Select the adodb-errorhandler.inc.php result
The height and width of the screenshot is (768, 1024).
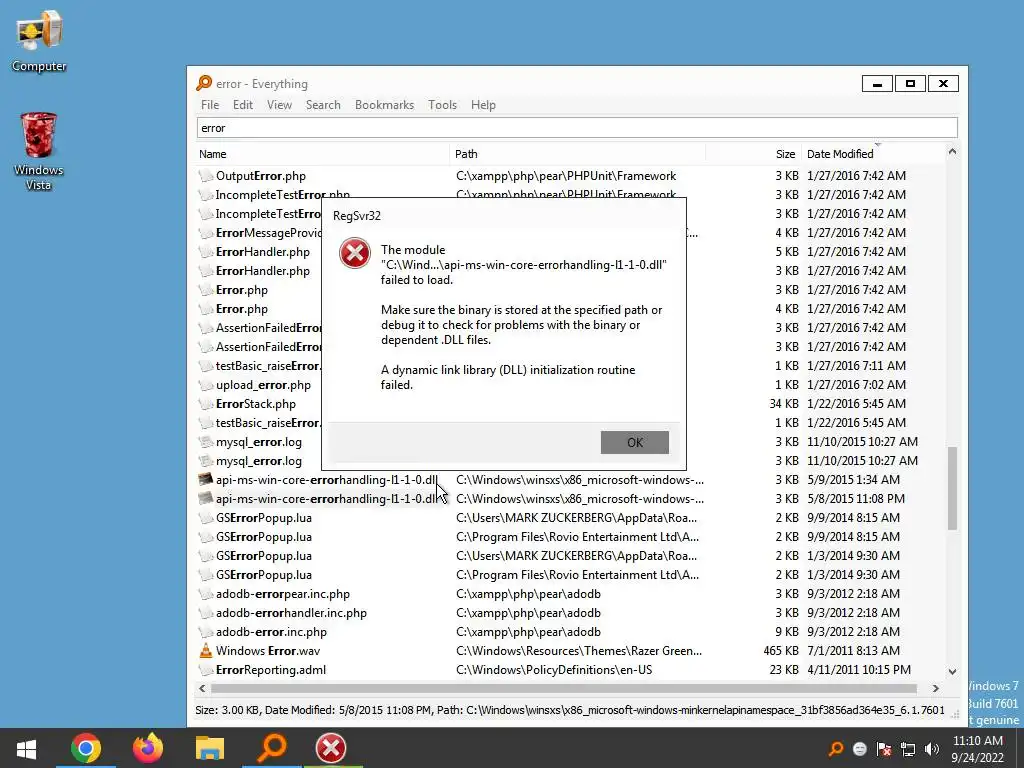pyautogui.click(x=291, y=613)
